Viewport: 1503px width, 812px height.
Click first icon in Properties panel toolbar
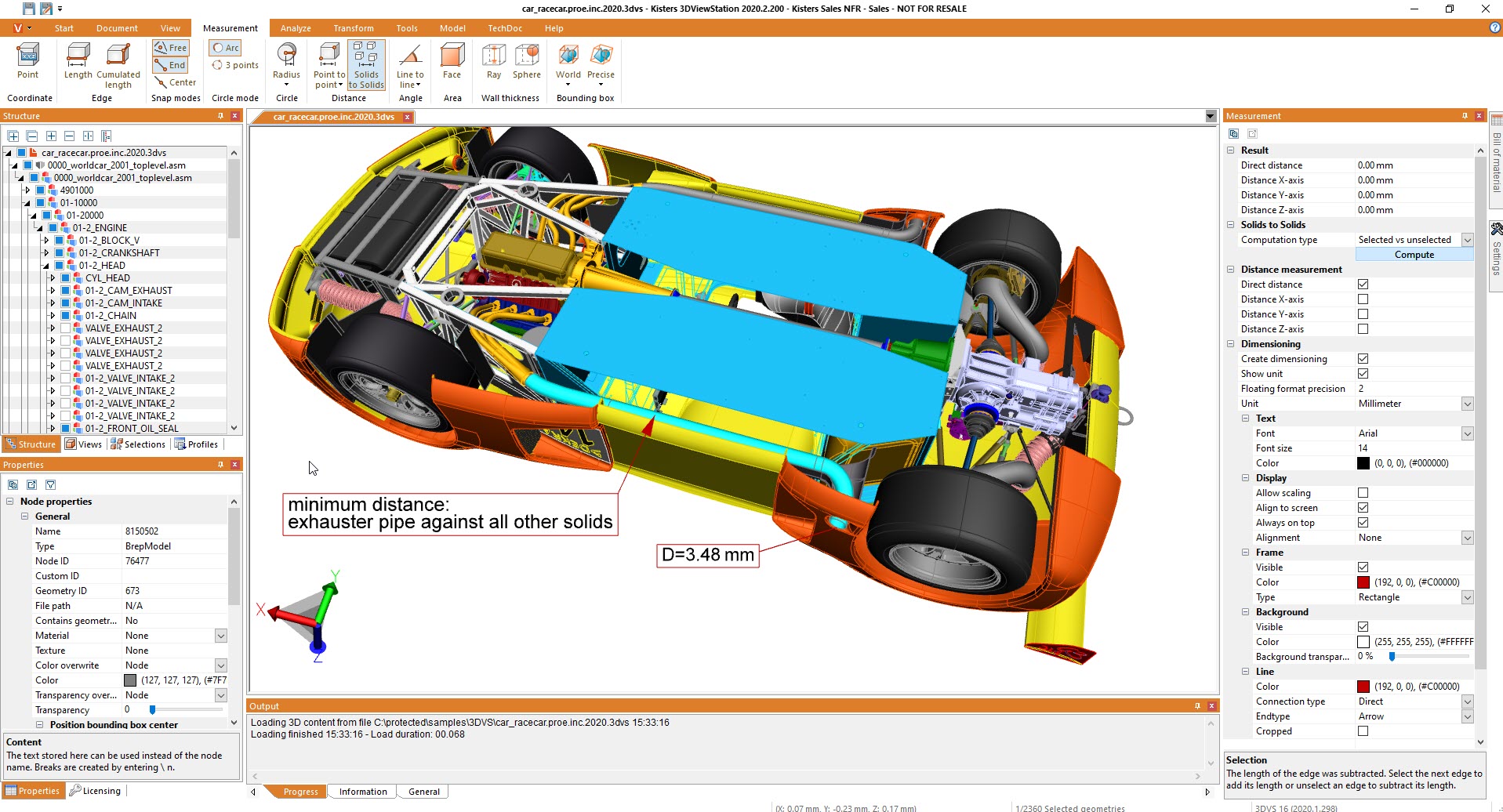coord(13,484)
